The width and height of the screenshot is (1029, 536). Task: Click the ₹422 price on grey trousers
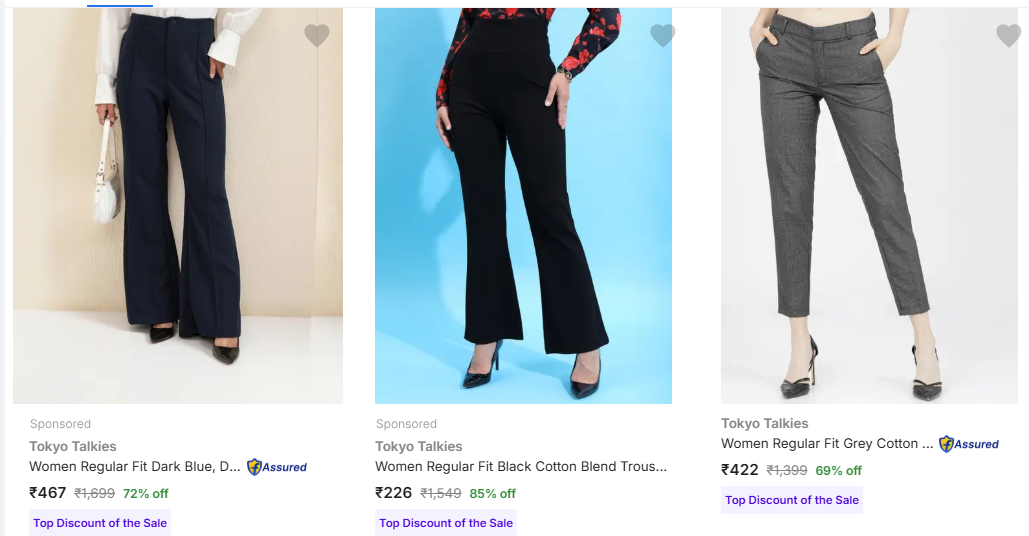740,470
